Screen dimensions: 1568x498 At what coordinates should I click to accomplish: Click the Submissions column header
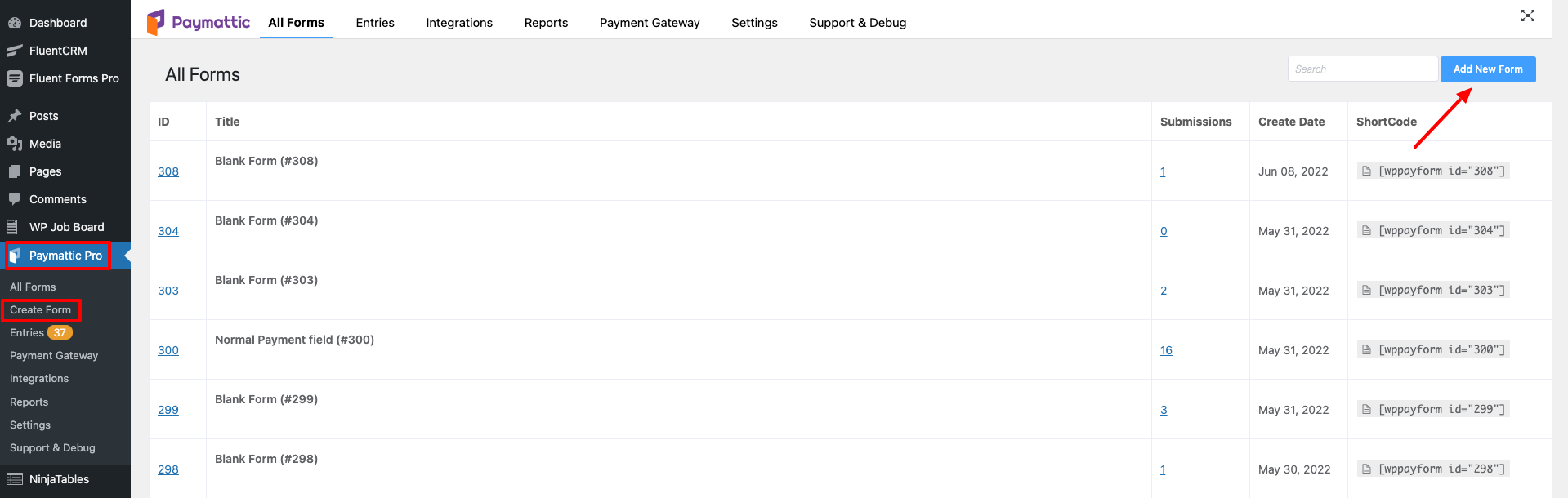tap(1195, 122)
